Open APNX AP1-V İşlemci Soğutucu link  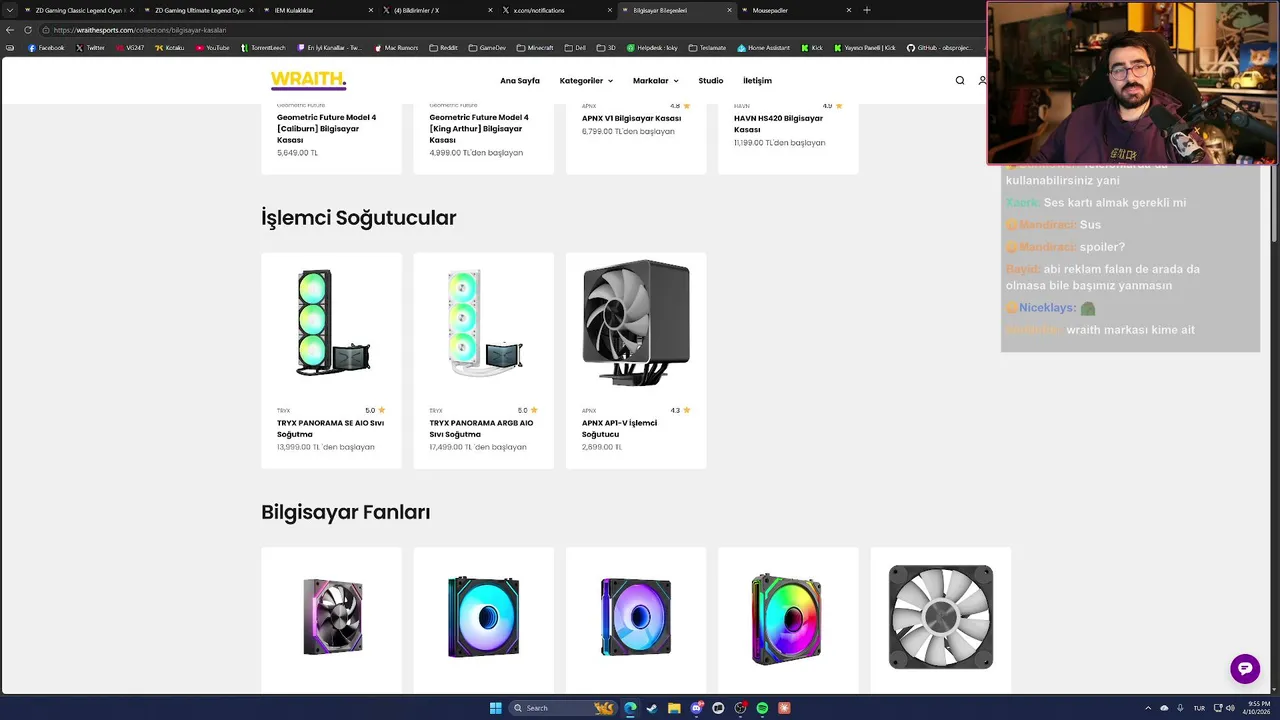619,428
